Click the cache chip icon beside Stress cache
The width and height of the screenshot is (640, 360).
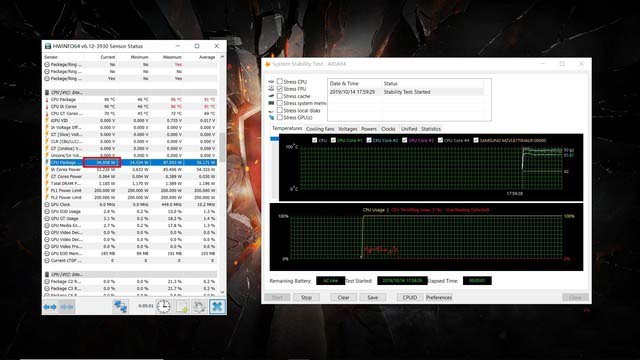tap(271, 96)
